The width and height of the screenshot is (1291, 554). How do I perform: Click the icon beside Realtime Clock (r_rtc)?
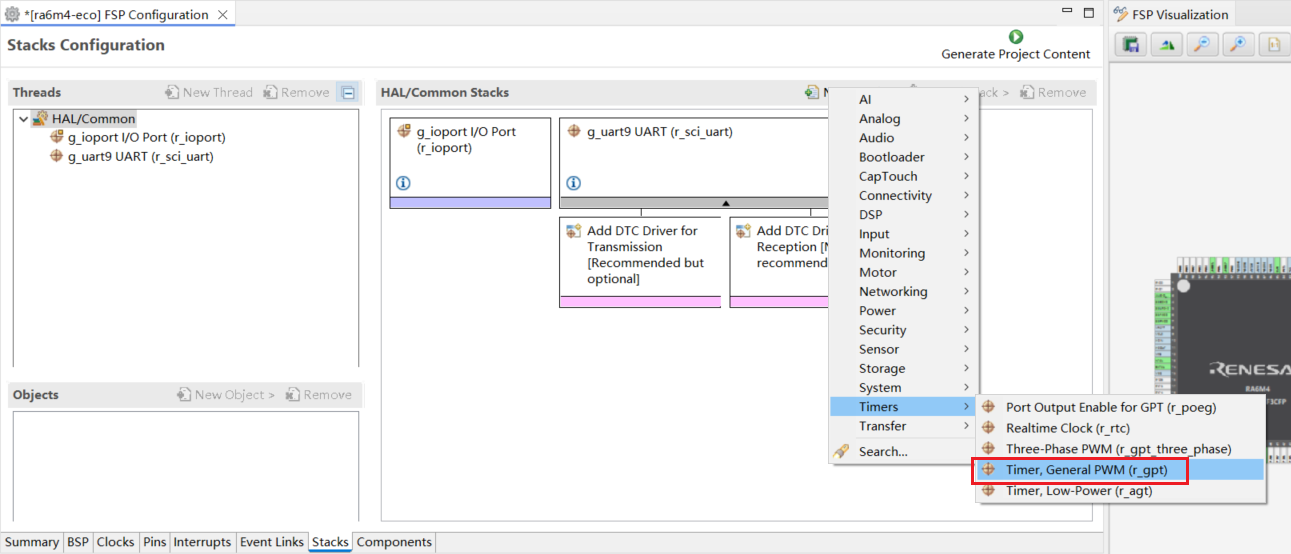989,428
